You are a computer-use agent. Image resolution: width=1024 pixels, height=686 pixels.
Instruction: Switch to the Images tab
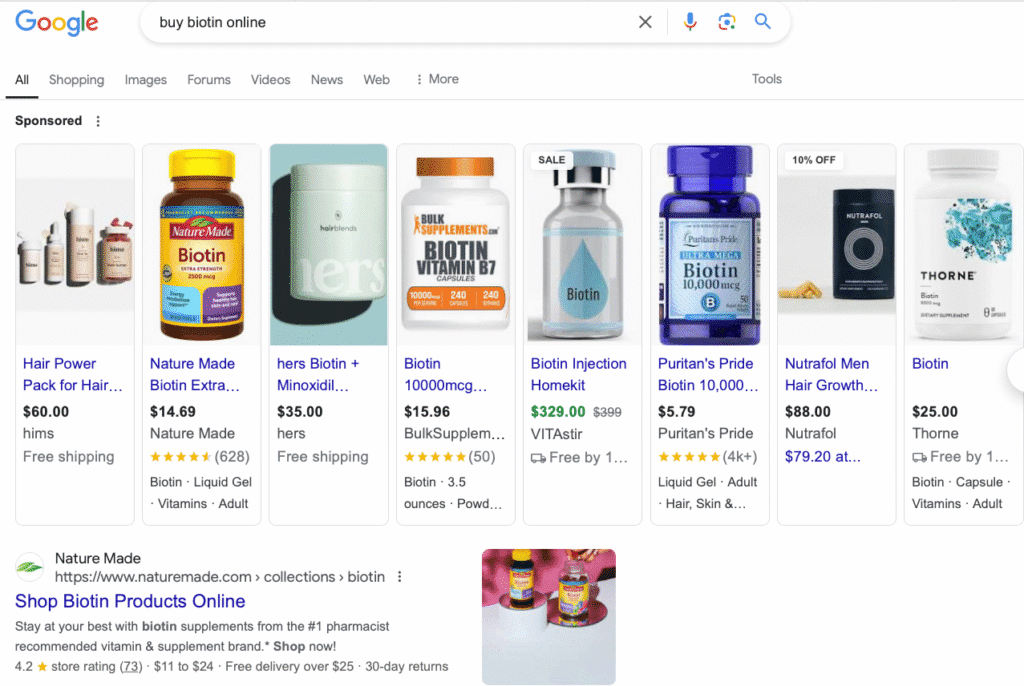(145, 80)
